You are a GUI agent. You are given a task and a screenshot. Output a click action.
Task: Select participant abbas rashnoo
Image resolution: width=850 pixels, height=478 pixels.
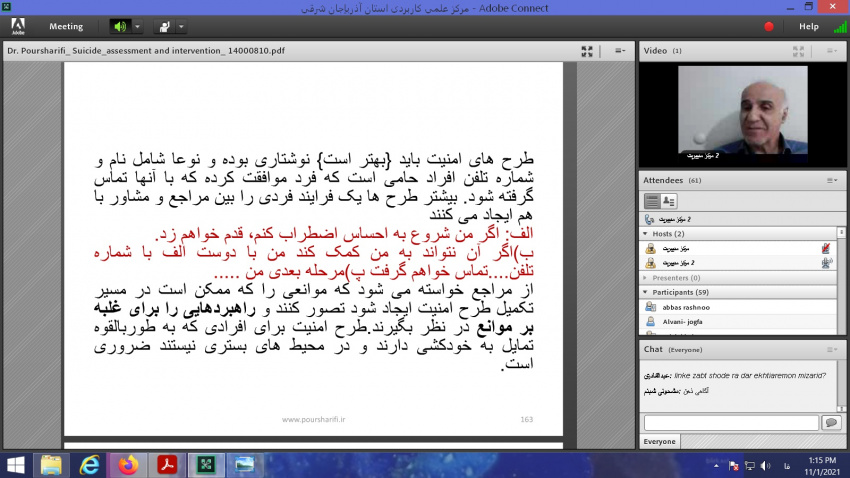684,307
